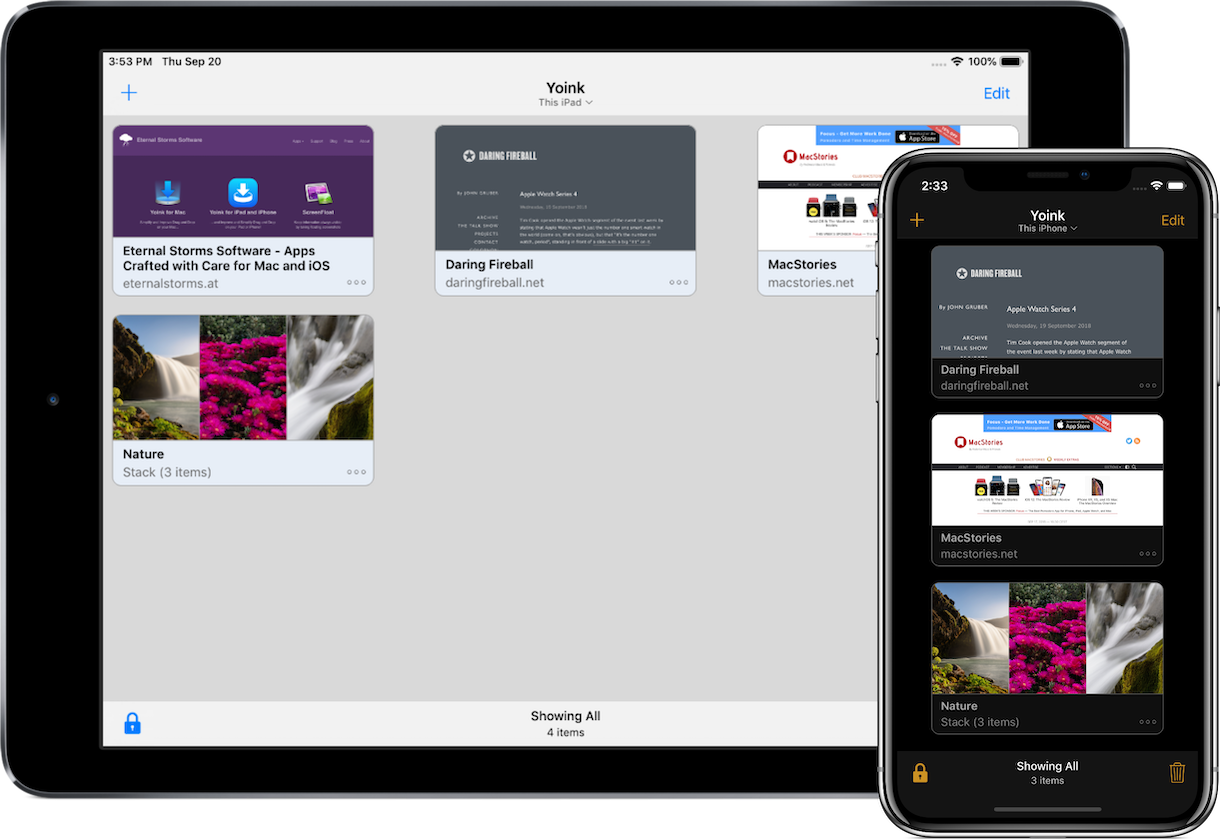Open more options for iPad Daring Fireball card
Image resolution: width=1220 pixels, height=840 pixels.
[x=679, y=283]
